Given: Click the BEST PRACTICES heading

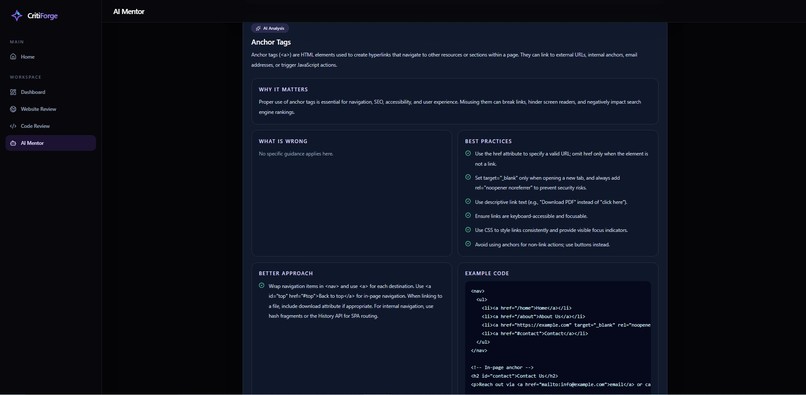Looking at the screenshot, I should [x=488, y=141].
